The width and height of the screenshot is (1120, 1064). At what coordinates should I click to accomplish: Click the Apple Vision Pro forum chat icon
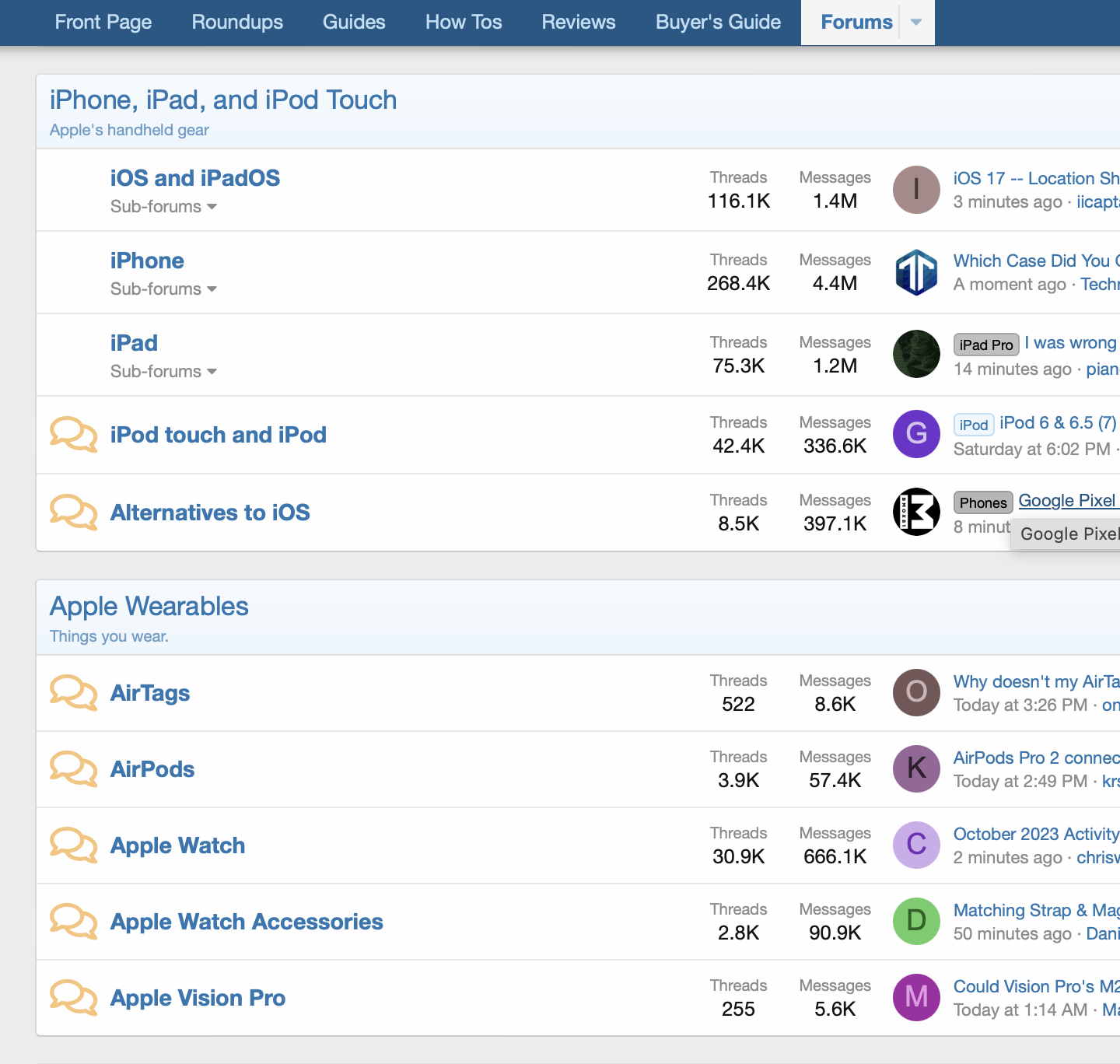pyautogui.click(x=74, y=998)
